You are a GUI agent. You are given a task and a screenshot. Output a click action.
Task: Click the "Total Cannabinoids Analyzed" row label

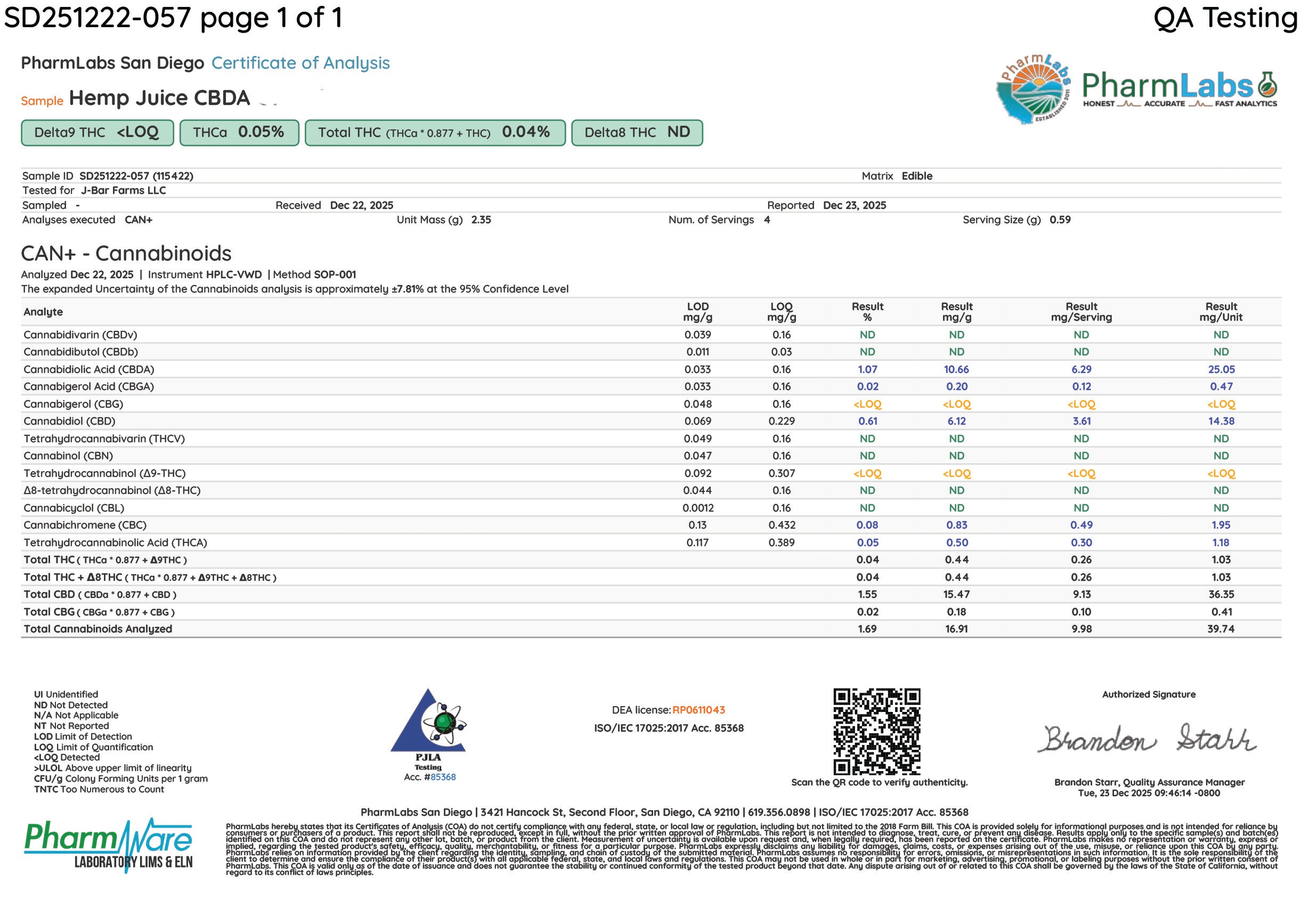coord(97,629)
